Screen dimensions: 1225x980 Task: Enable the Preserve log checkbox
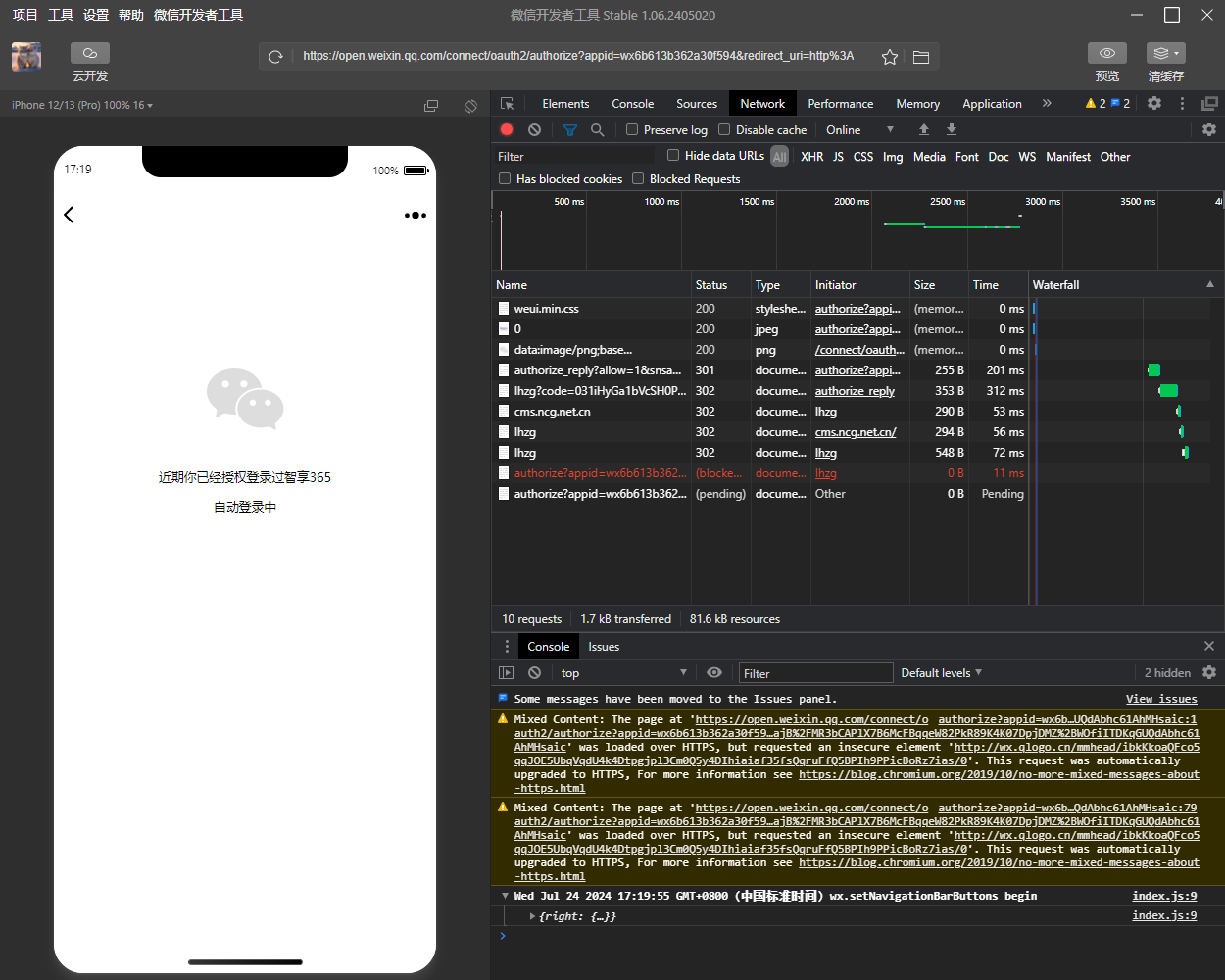point(632,129)
